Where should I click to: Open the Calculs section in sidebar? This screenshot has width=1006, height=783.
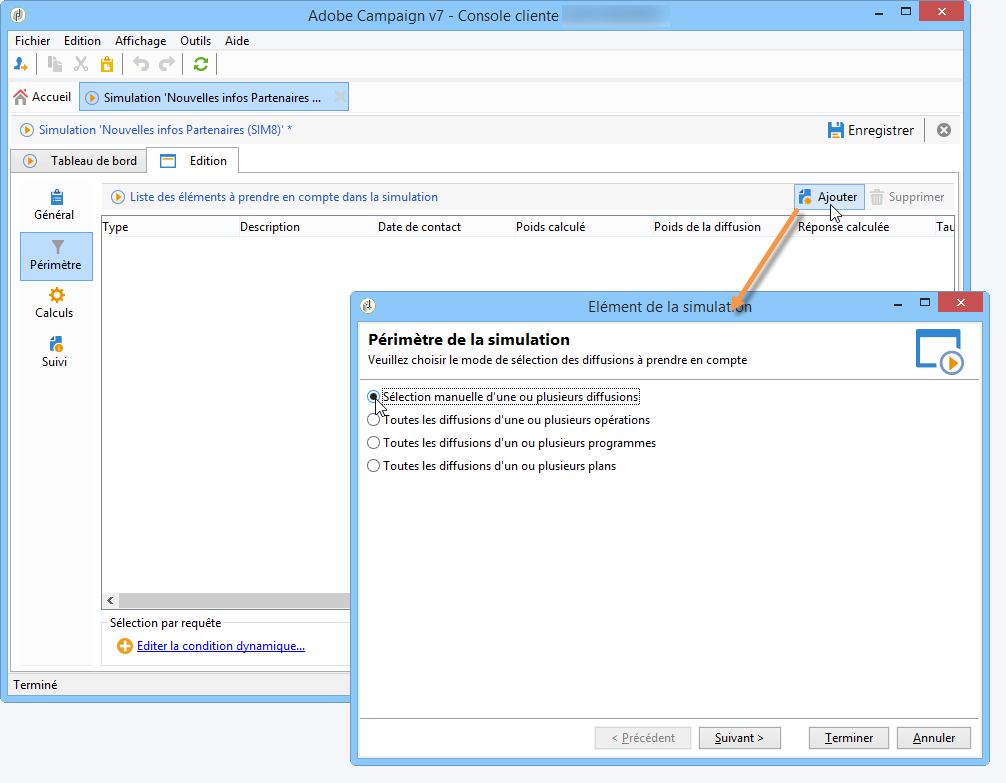click(55, 304)
